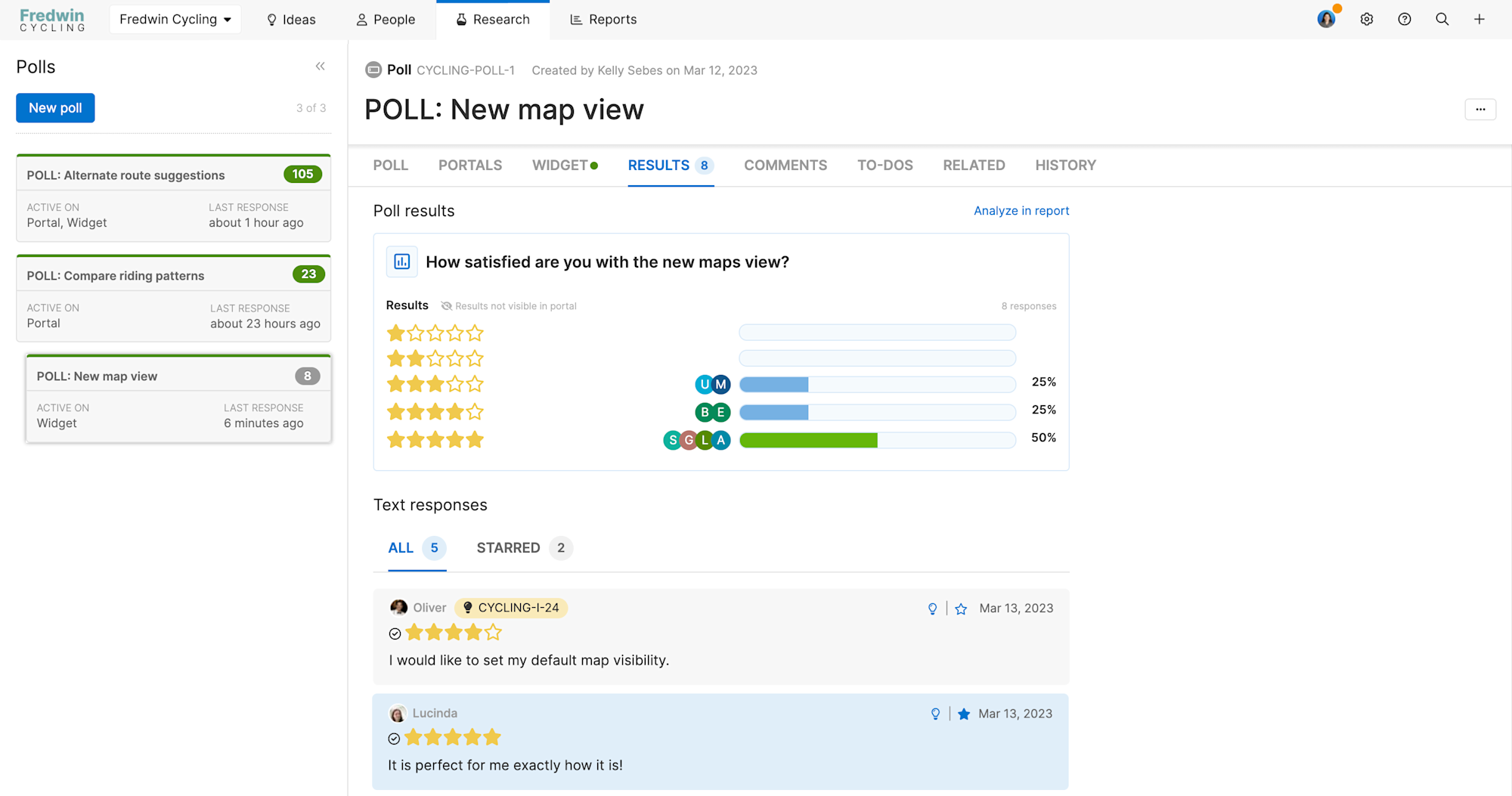Click the search magnifier icon
The width and height of the screenshot is (1512, 796).
[x=1442, y=19]
